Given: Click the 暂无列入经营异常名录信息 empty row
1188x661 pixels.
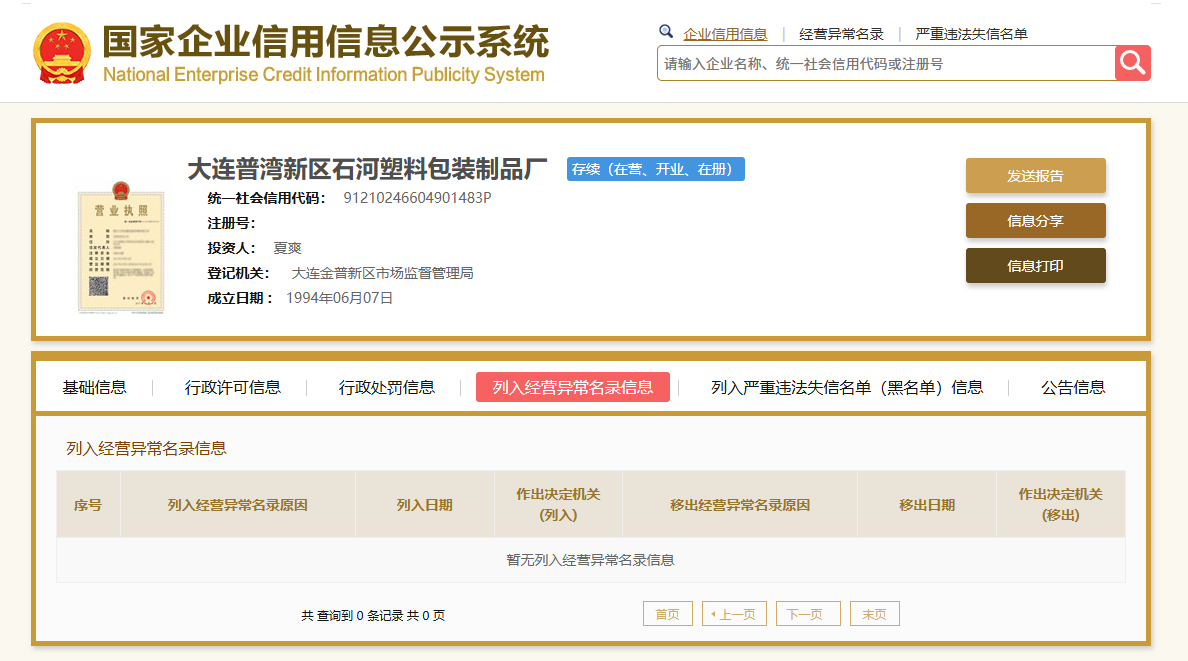Looking at the screenshot, I should coord(590,560).
